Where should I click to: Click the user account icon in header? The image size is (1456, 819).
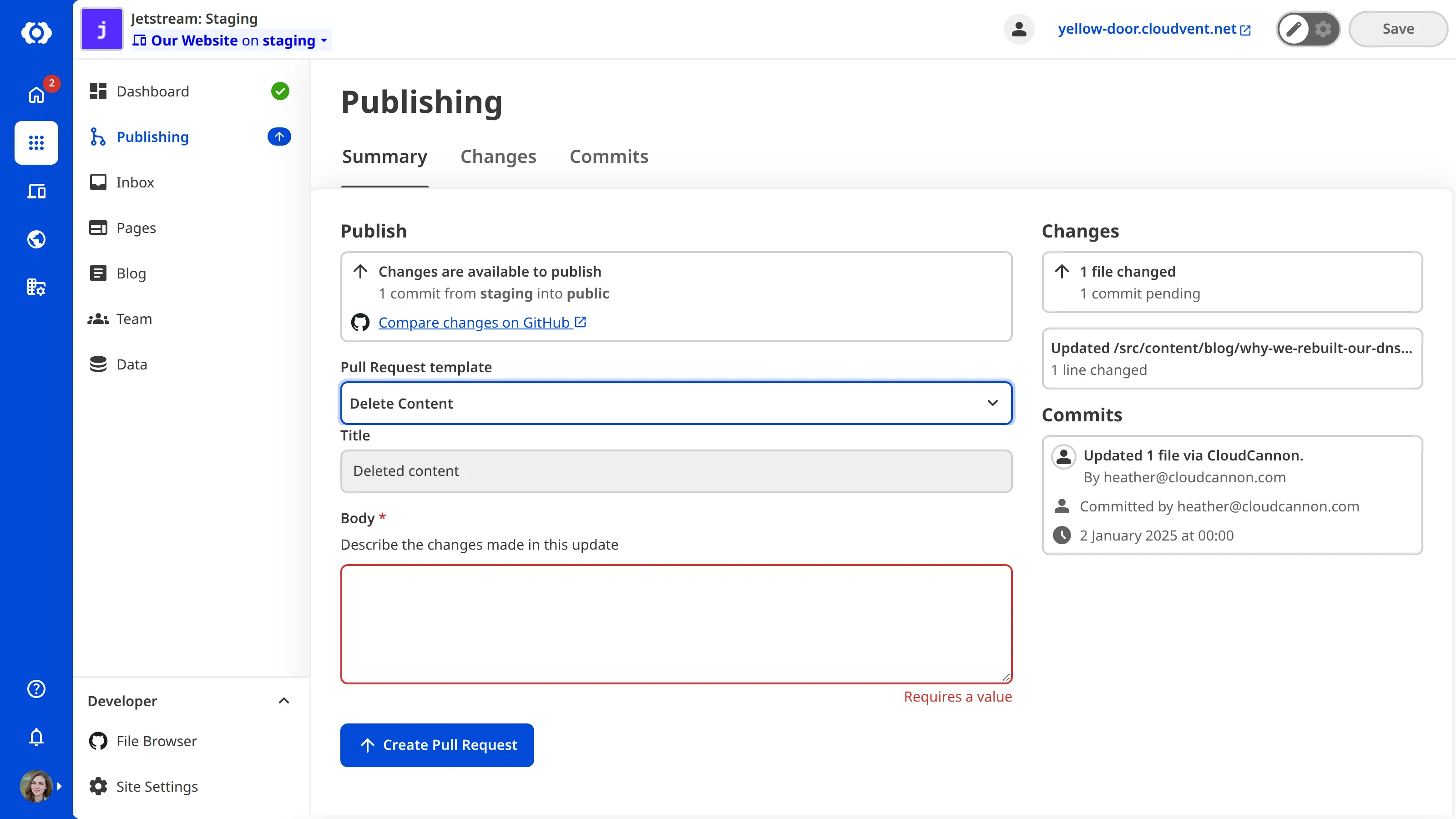tap(1019, 29)
